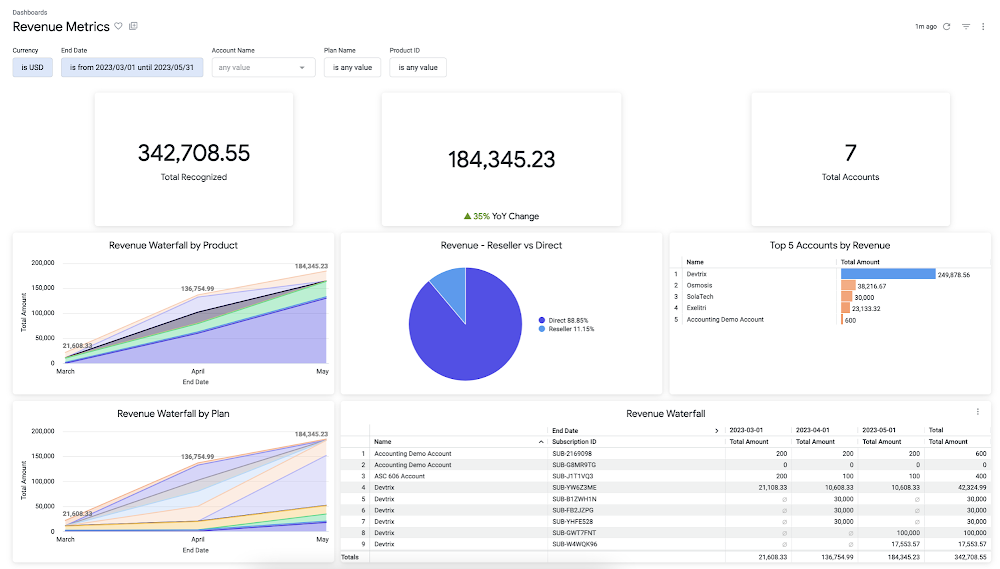This screenshot has height=569, width=1000.
Task: Click the Revenue Waterfall by Plan title
Action: pos(173,413)
